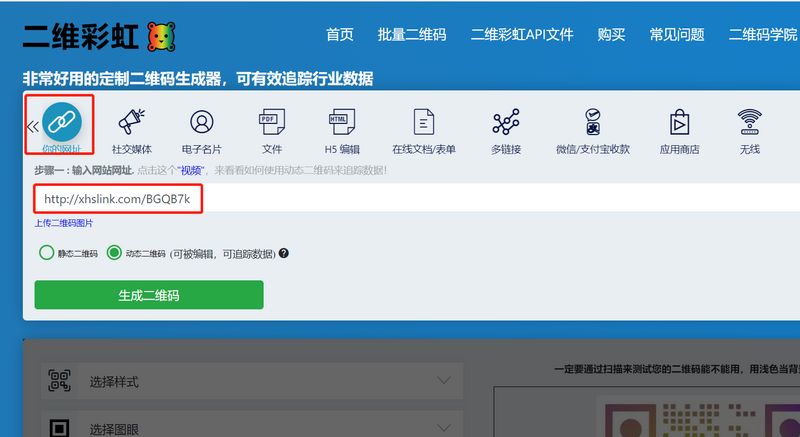Screen dimensions: 800x437
Task: Open 二维码学院 menu item
Action: tap(763, 35)
